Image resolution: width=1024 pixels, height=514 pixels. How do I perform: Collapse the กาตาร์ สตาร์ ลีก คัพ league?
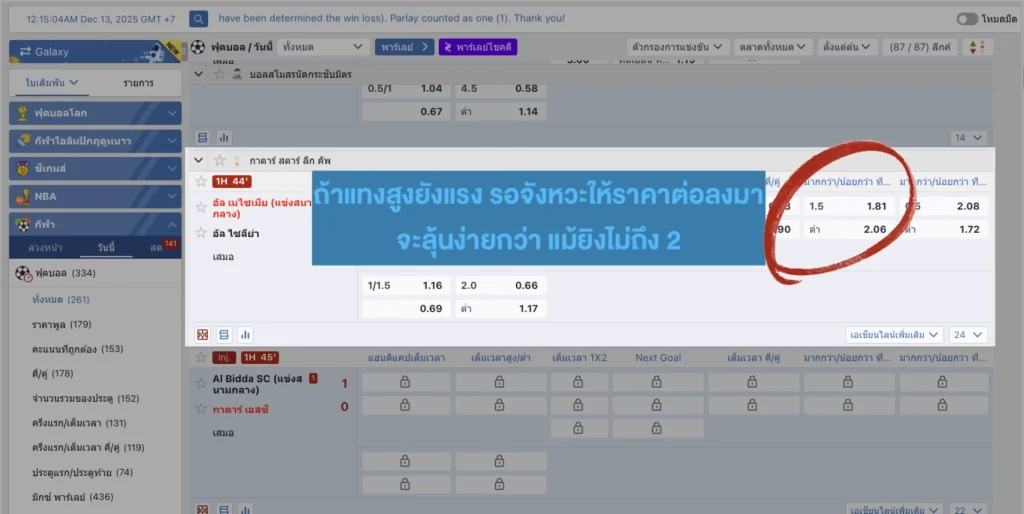pos(199,160)
